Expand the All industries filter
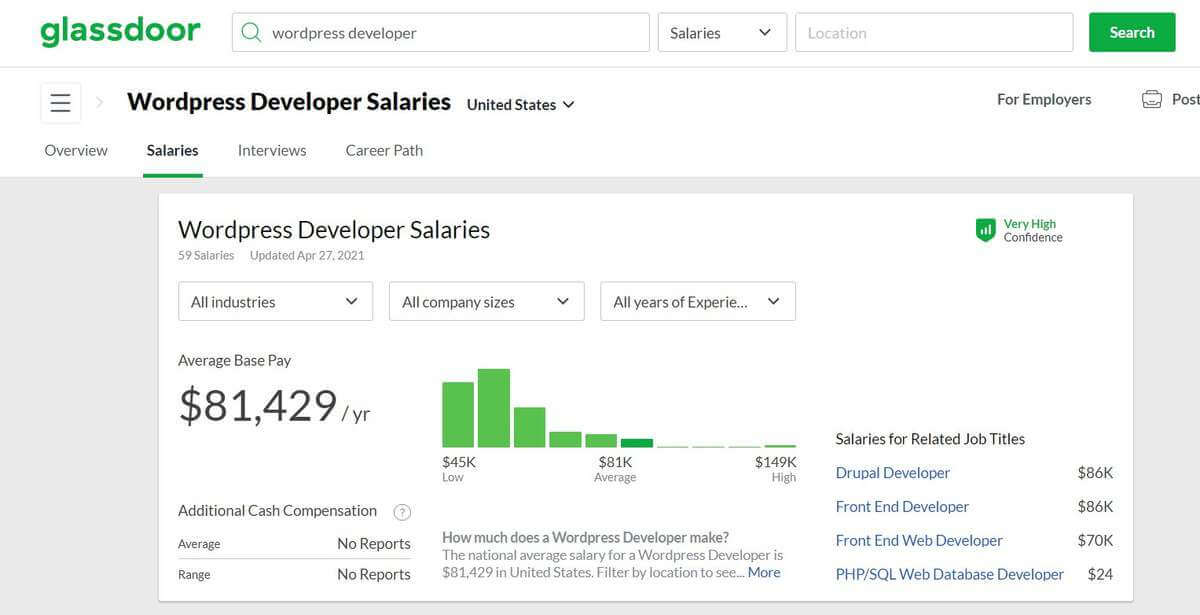The image size is (1200, 615). [x=275, y=301]
